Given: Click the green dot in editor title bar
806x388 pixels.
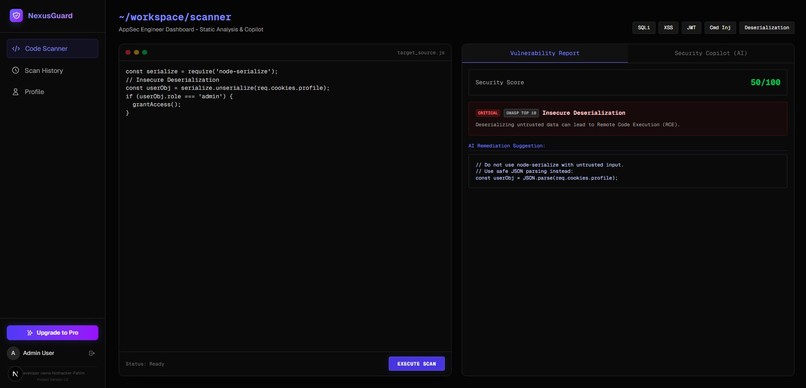Looking at the screenshot, I should coord(144,52).
